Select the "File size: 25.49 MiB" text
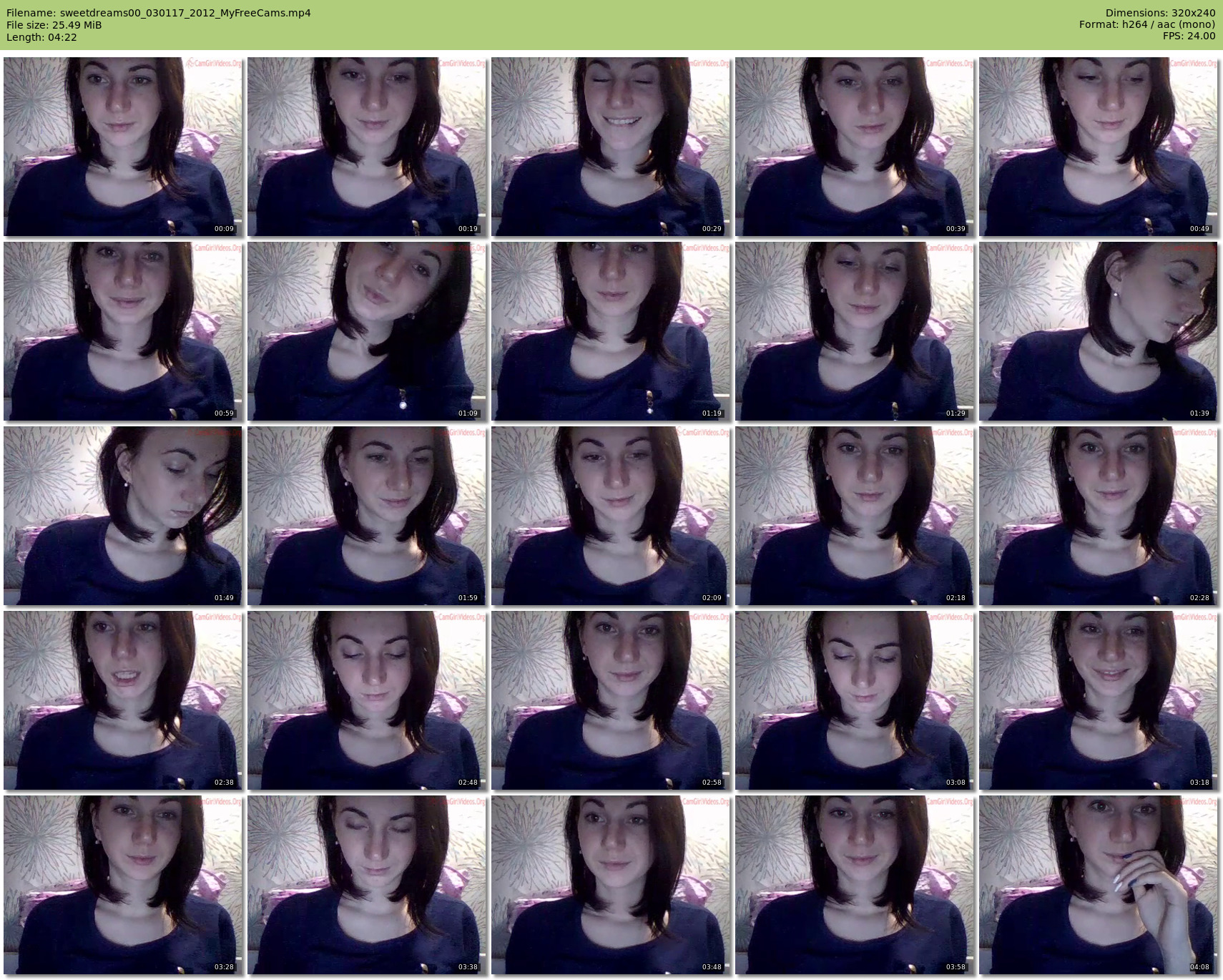 tap(54, 25)
